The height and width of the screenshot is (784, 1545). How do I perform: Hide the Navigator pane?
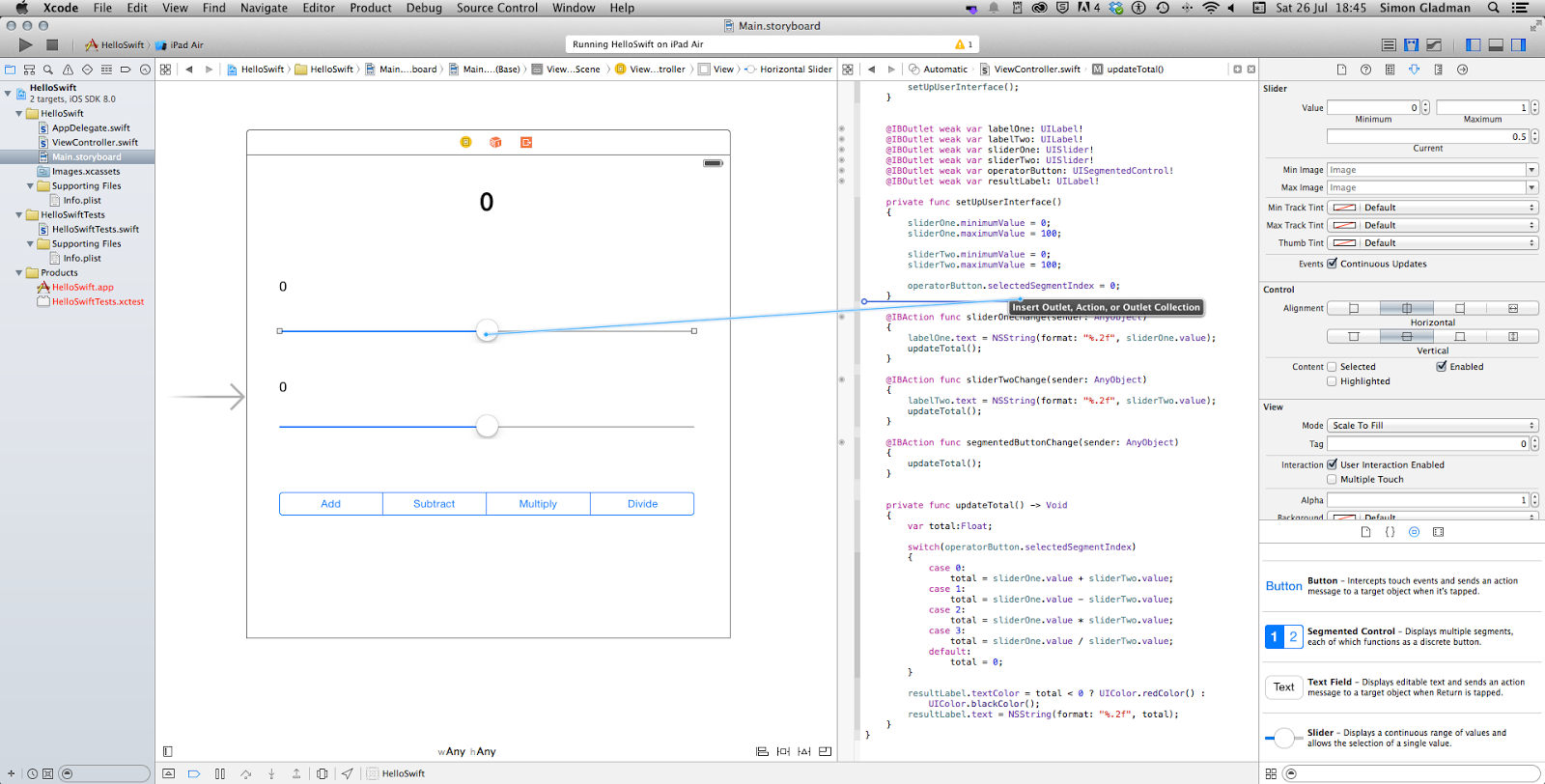pyautogui.click(x=1473, y=44)
